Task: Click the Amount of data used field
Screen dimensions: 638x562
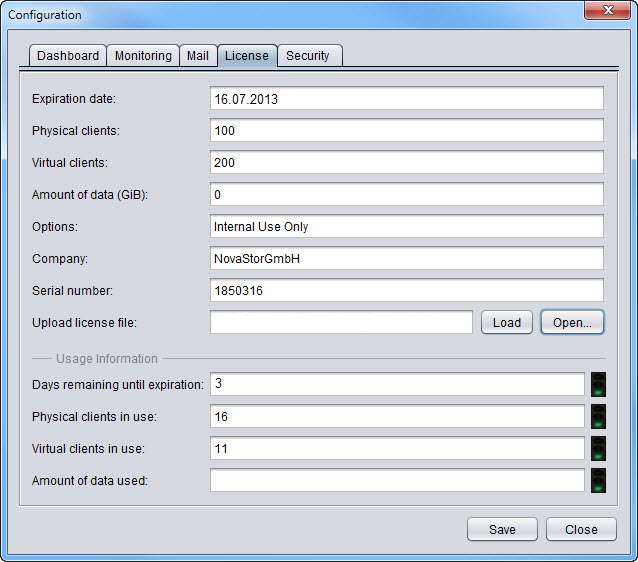Action: click(397, 480)
